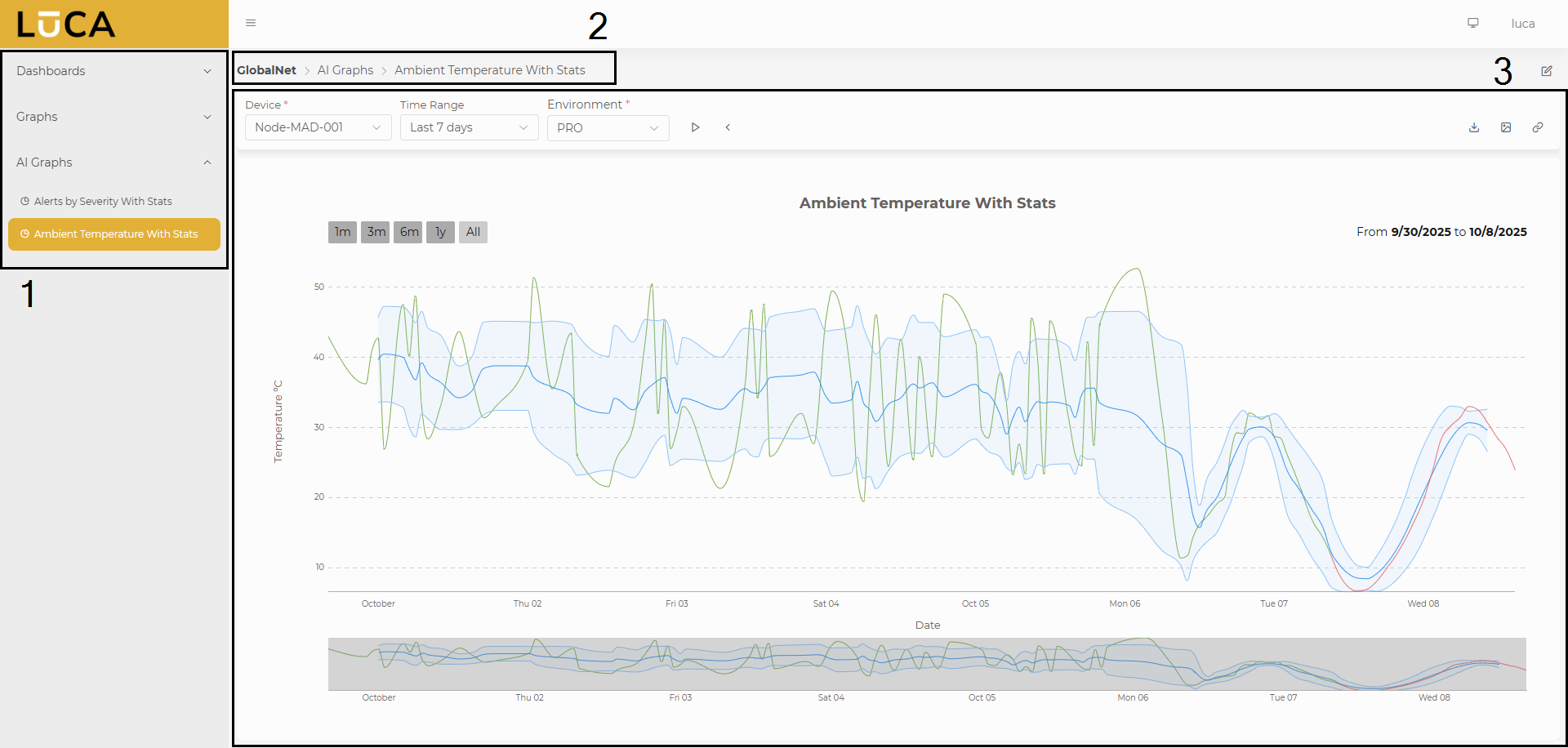Open the Environment dropdown

click(x=608, y=128)
